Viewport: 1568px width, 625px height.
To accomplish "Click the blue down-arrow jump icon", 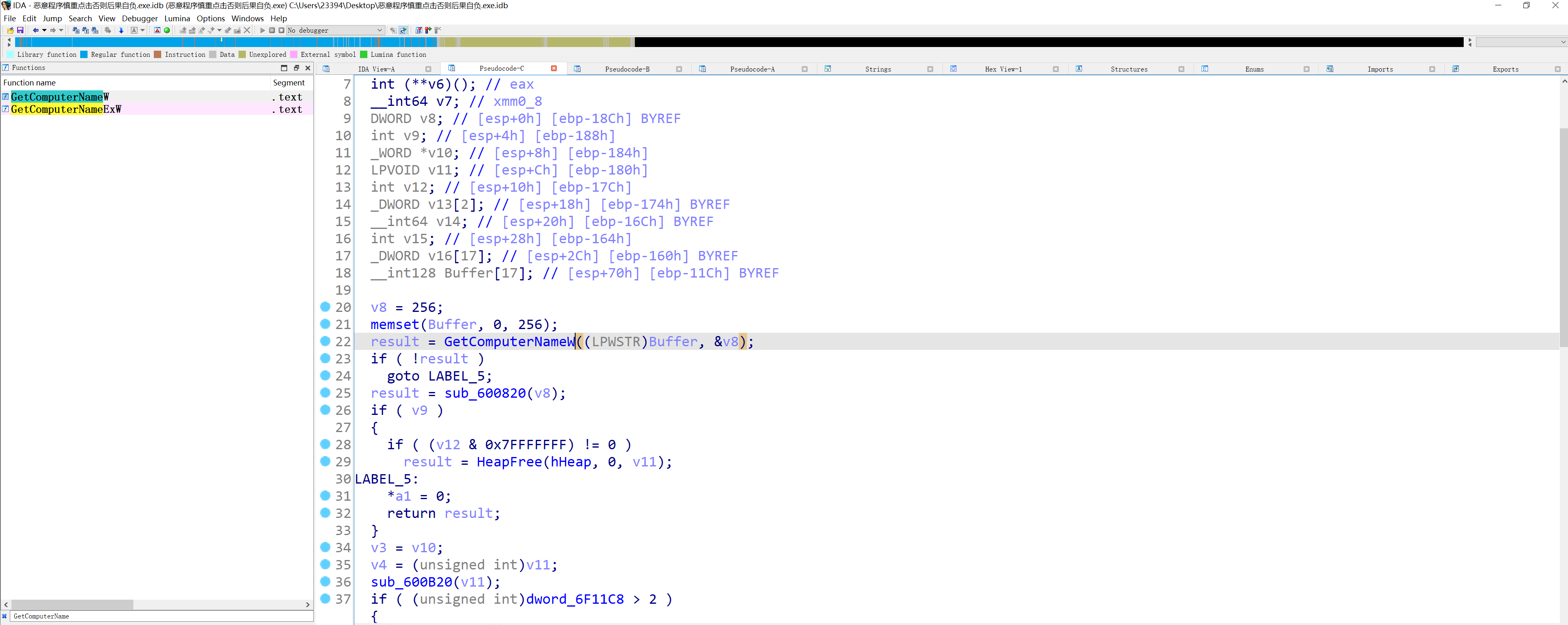I will (121, 30).
